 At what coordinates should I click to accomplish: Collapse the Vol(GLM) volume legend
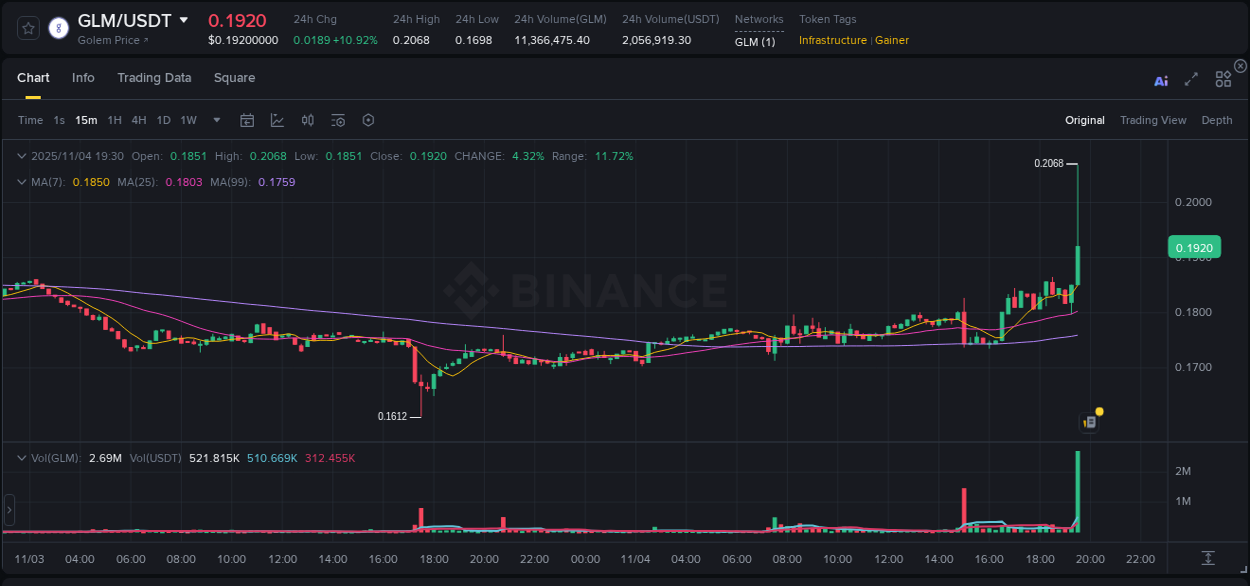point(22,458)
